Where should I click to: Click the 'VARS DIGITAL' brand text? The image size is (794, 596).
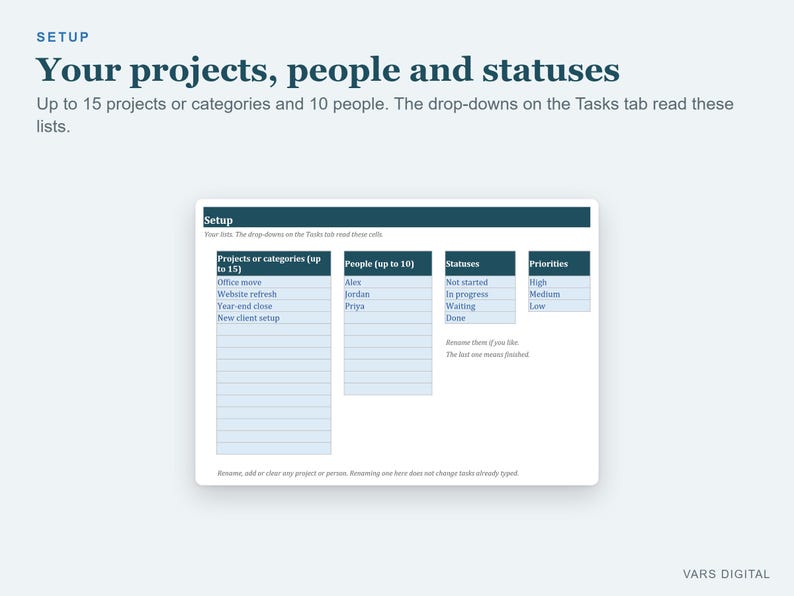tap(726, 574)
